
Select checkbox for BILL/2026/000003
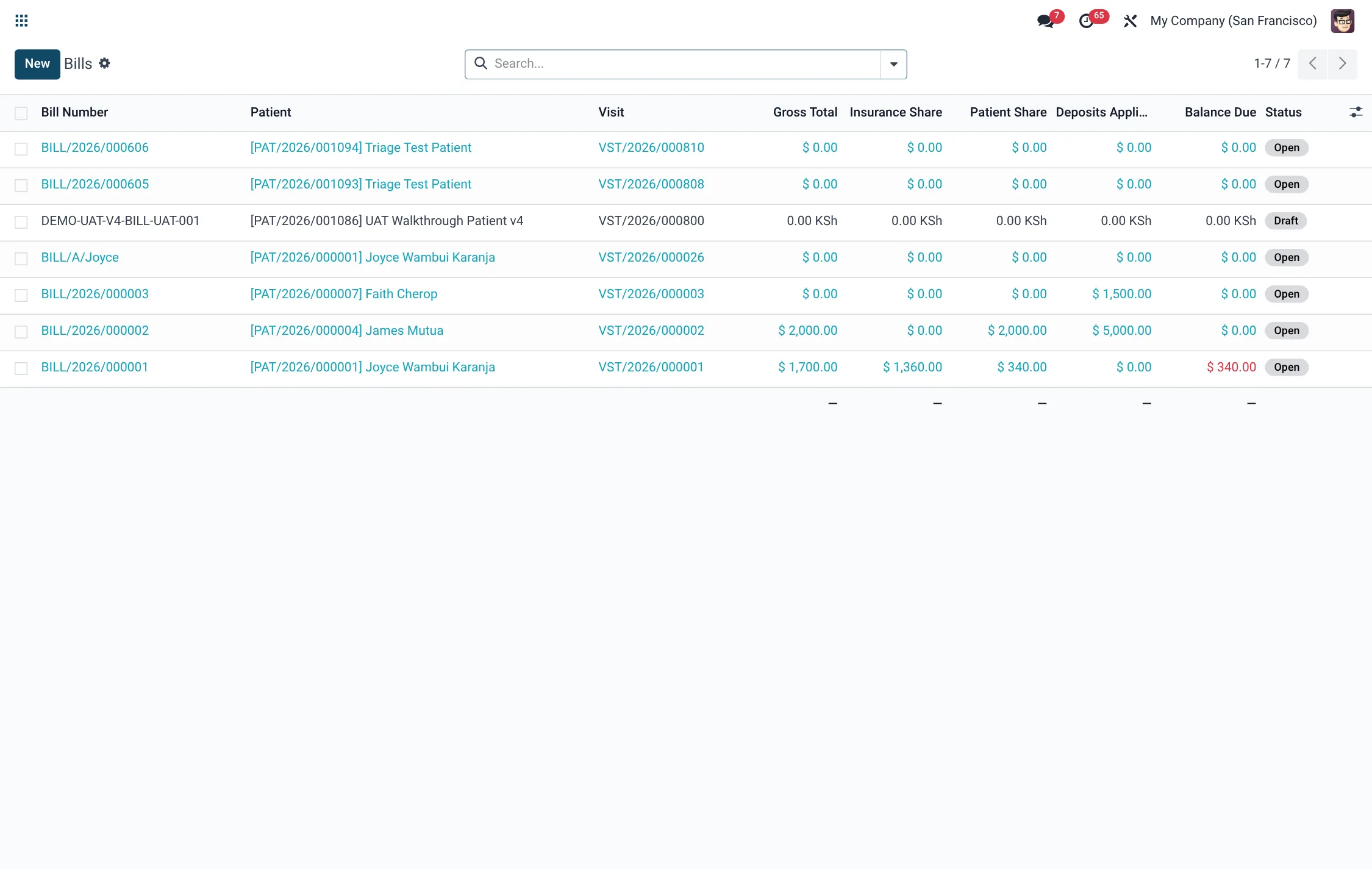(x=21, y=295)
